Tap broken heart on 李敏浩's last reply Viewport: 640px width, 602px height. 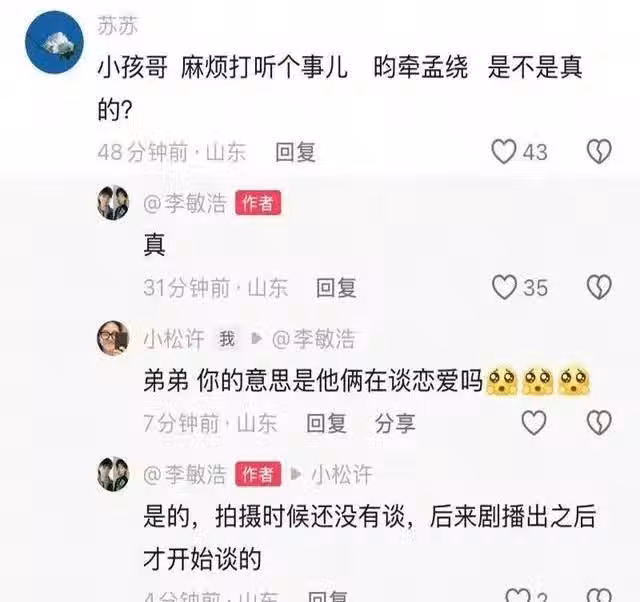tap(599, 597)
